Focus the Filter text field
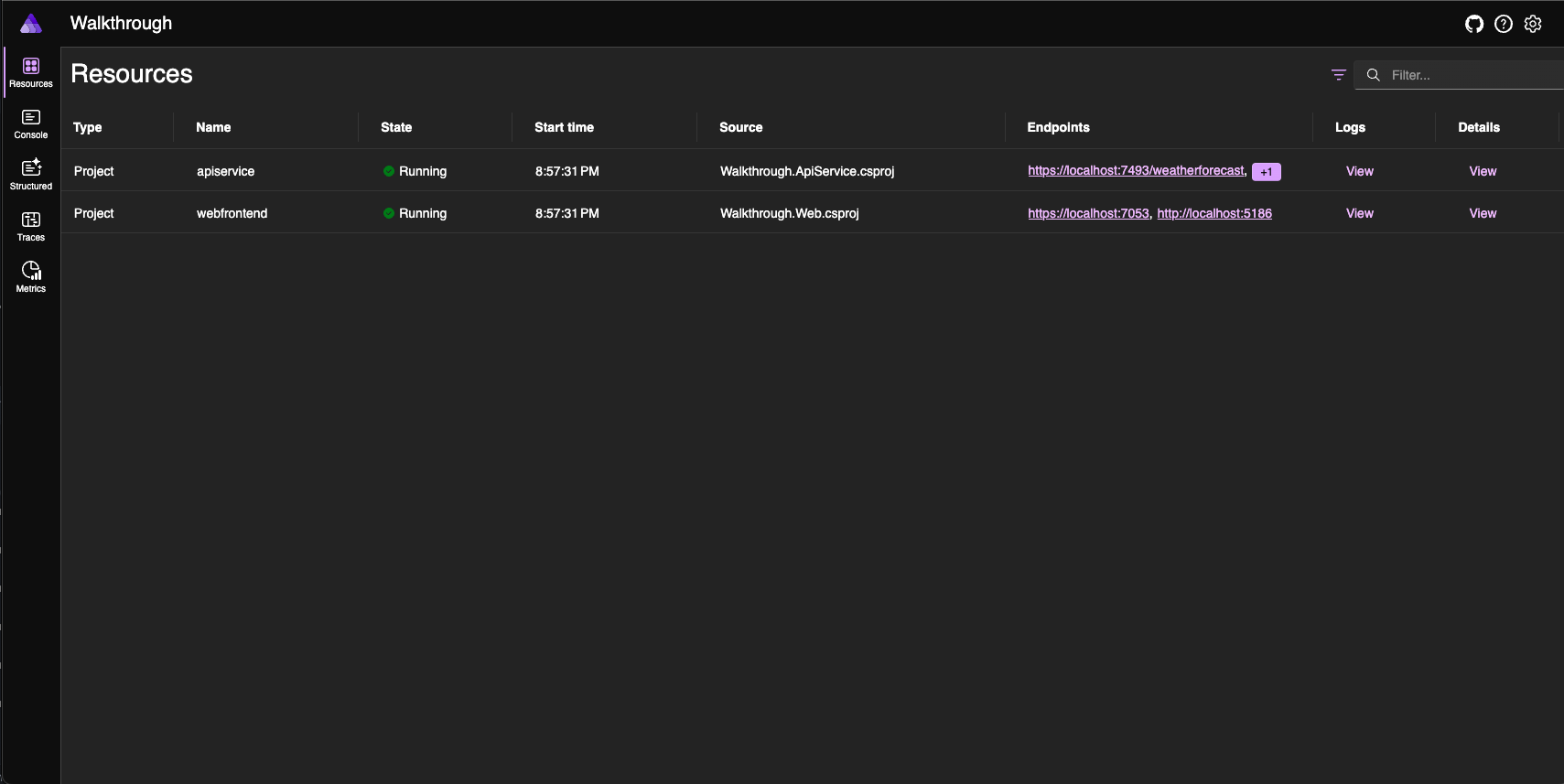Screen dimensions: 1564x784 tap(1459, 75)
